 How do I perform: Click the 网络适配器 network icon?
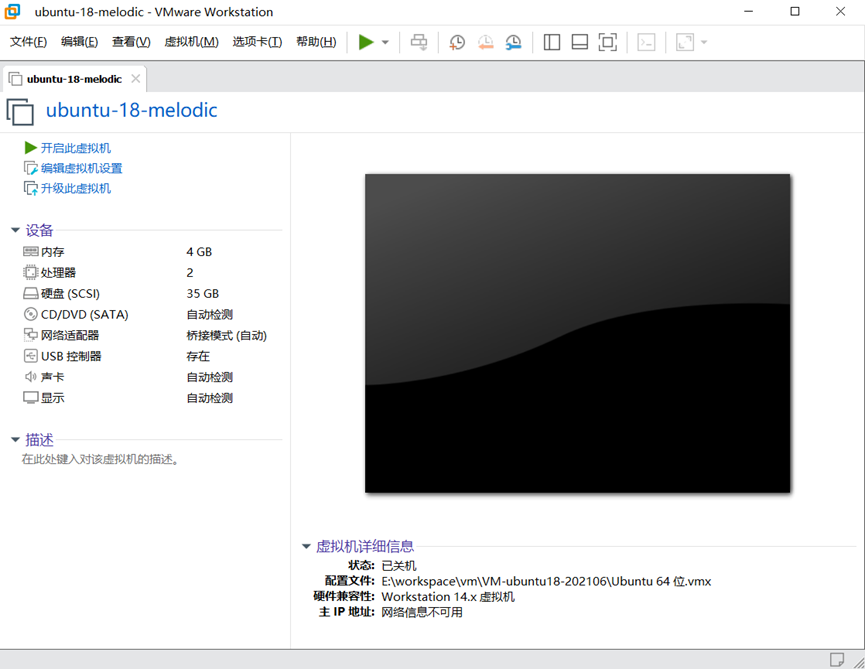pos(30,335)
